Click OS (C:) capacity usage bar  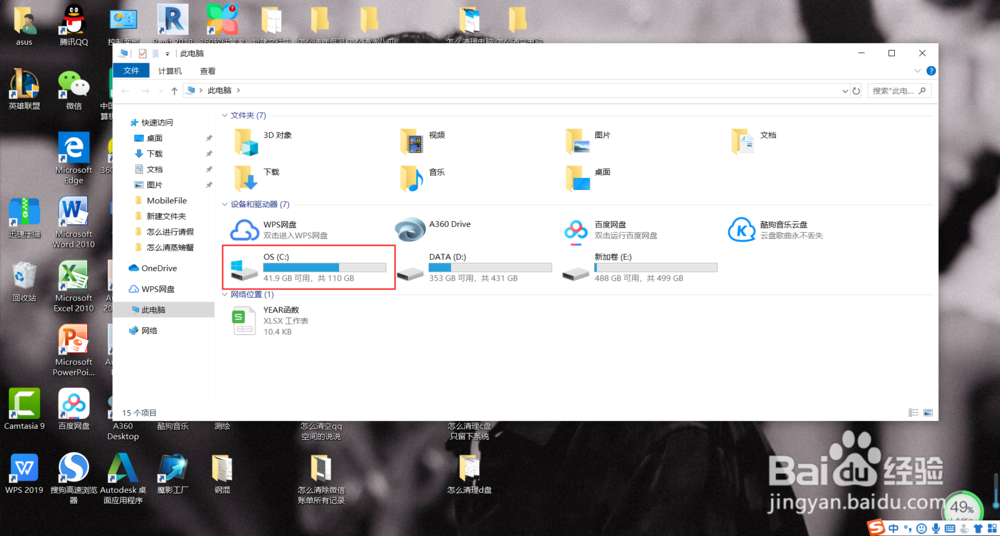tap(325, 267)
